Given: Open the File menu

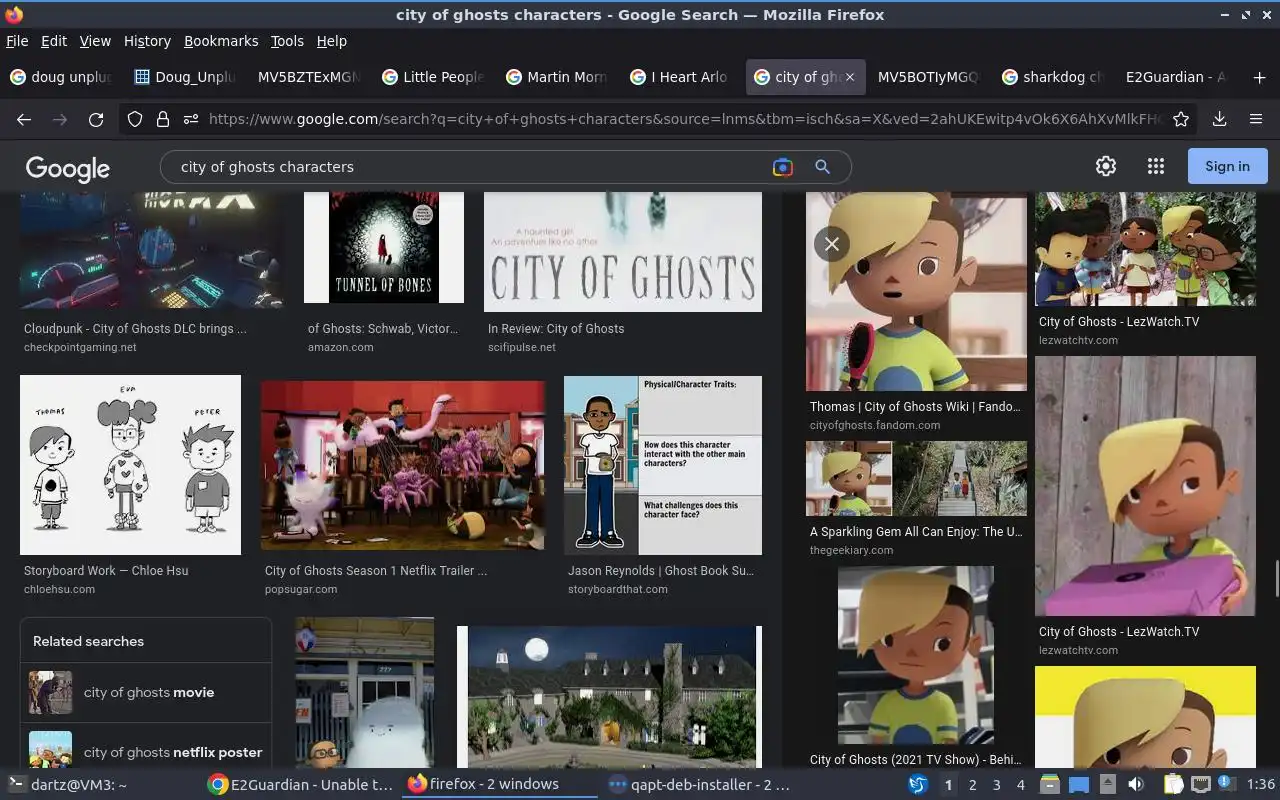Looking at the screenshot, I should click(x=17, y=41).
